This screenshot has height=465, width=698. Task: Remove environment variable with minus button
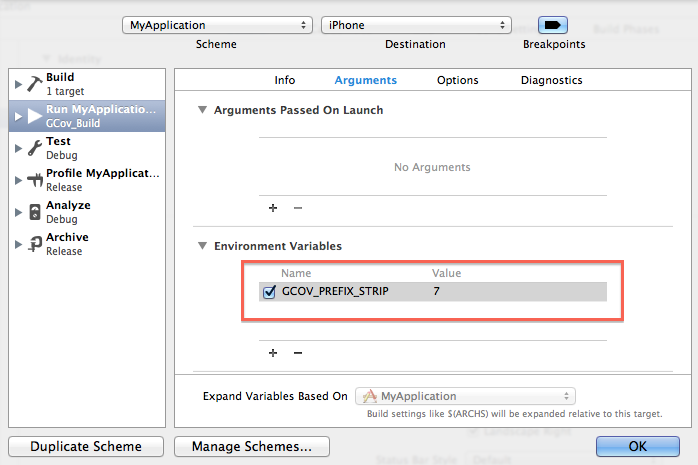tap(297, 353)
